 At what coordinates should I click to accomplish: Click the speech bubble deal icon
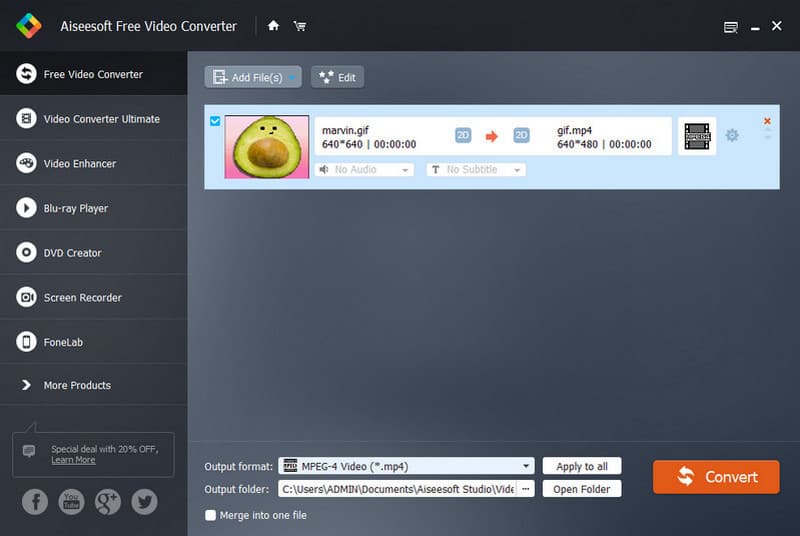(29, 450)
